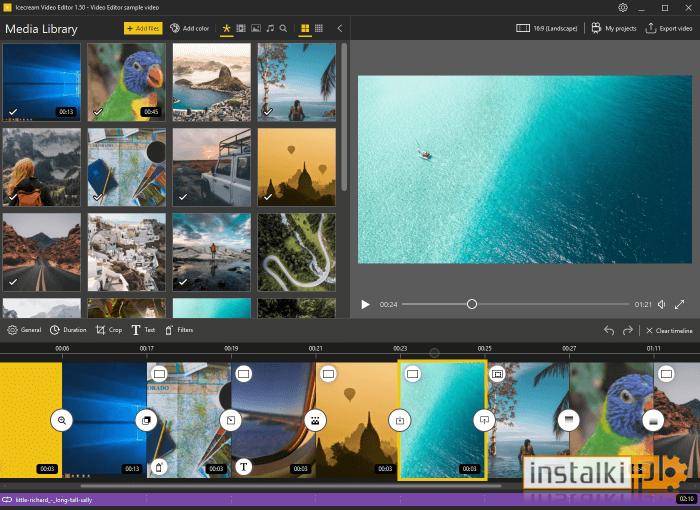This screenshot has width=700, height=510.
Task: Click the frame icon on palm tree clip
Action: tap(497, 373)
